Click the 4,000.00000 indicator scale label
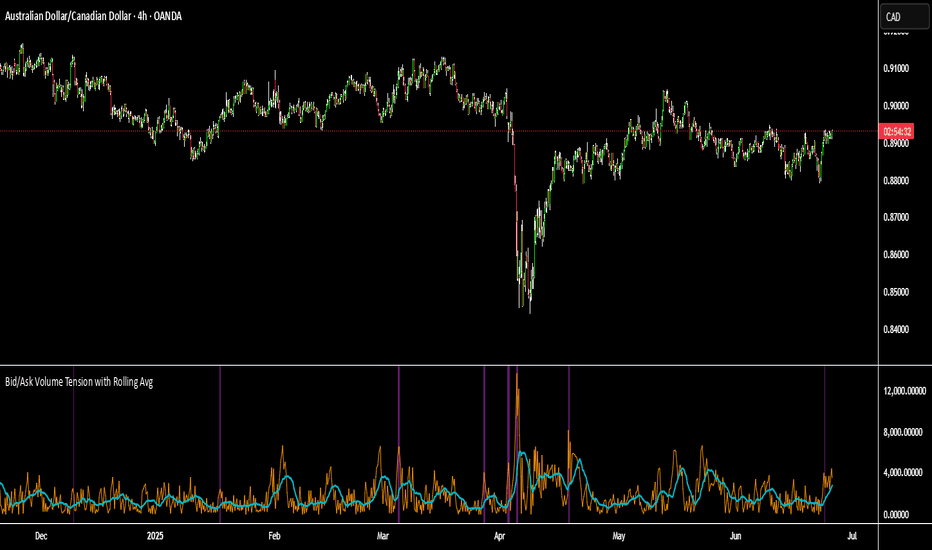 pos(903,473)
